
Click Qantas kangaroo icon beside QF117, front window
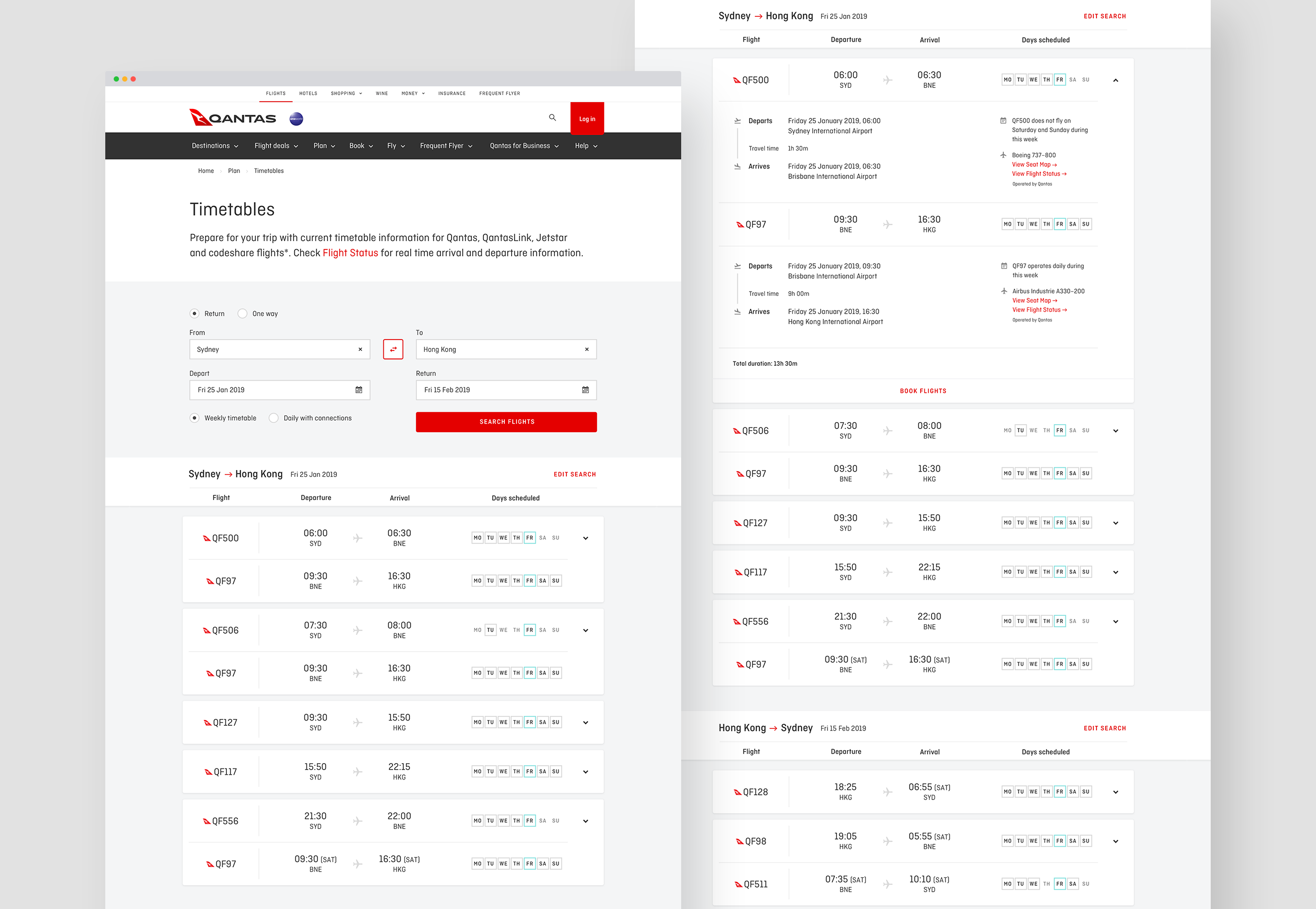[208, 772]
